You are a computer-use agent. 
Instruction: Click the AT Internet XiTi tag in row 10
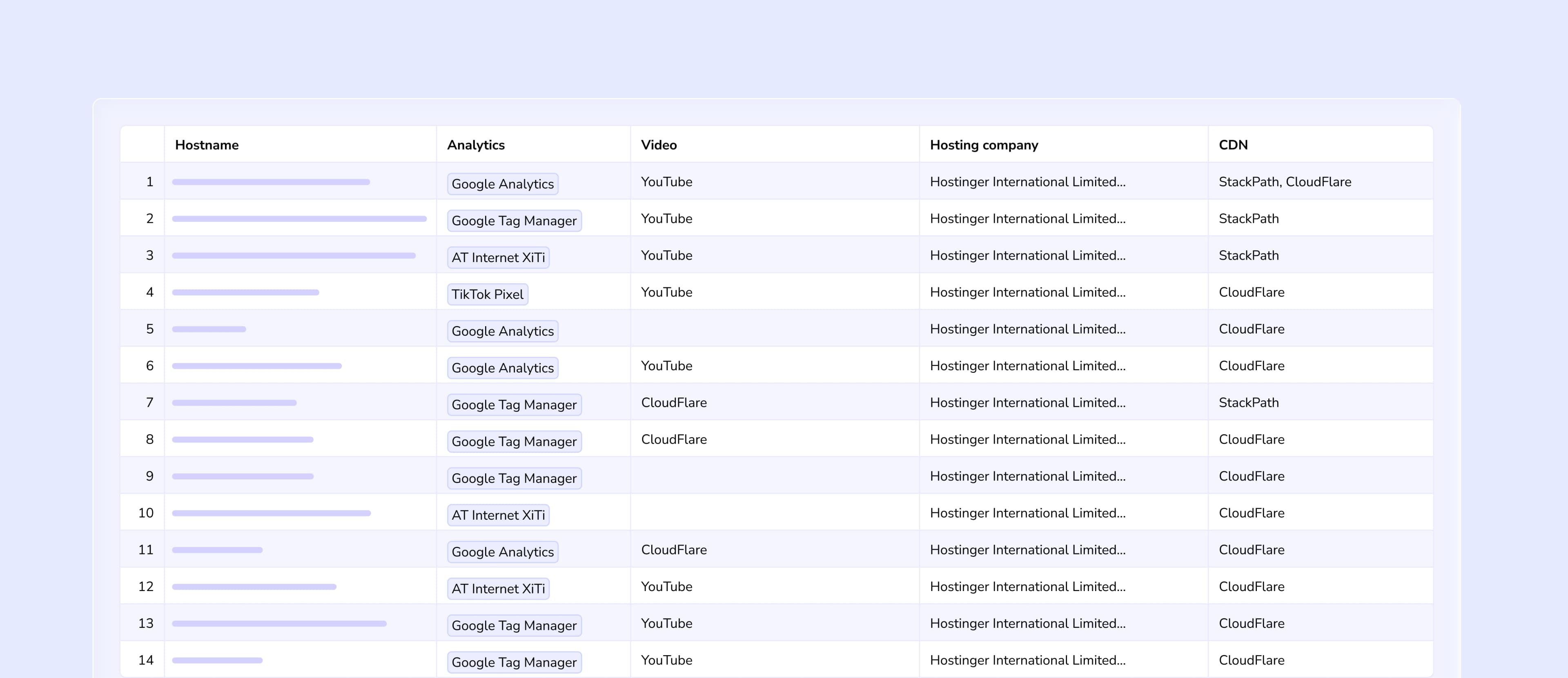(x=498, y=516)
